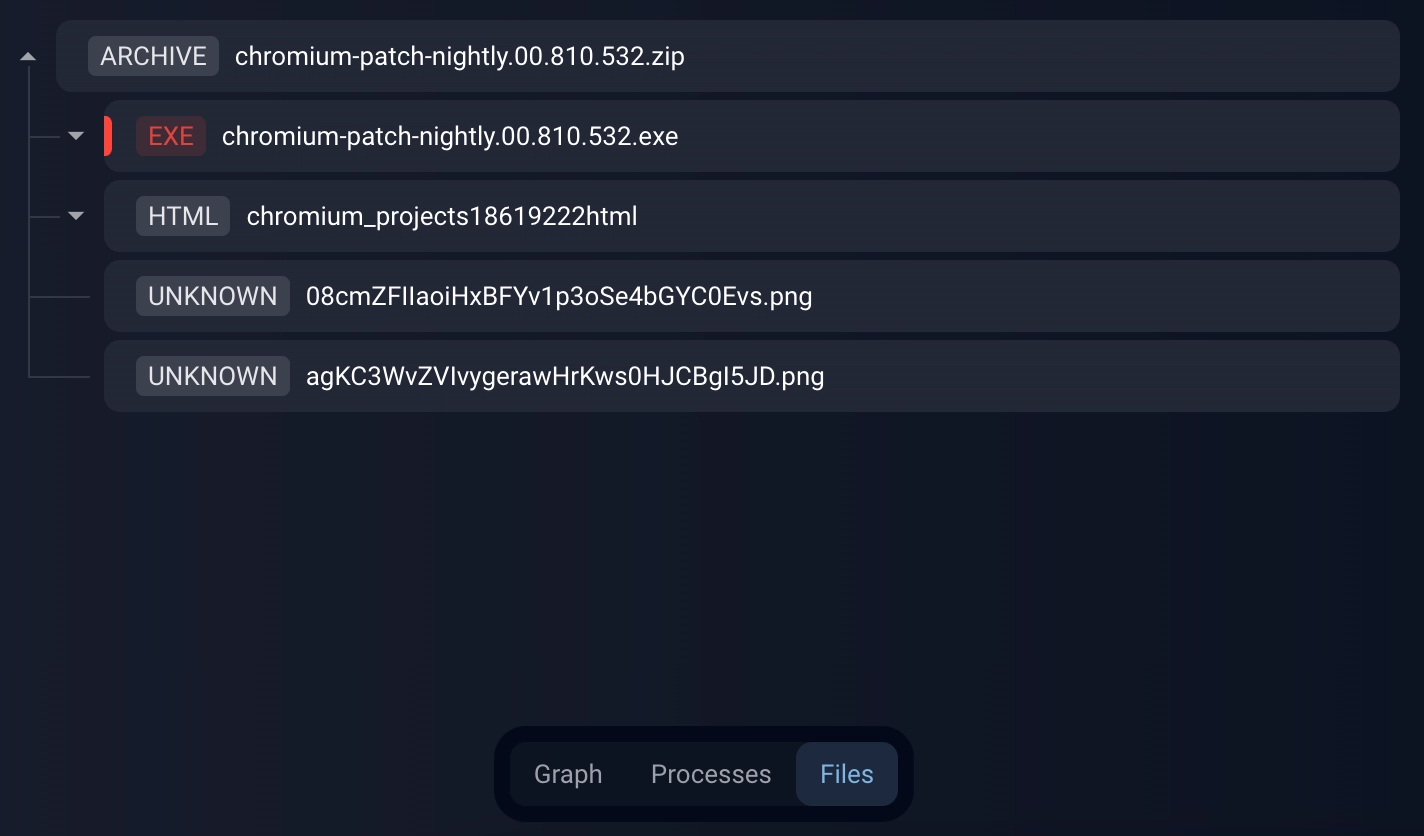Select the 08cmZFIIaoiHxBFYv1p3oSe4bGYC0Evs.png file
1424x836 pixels.
558,296
